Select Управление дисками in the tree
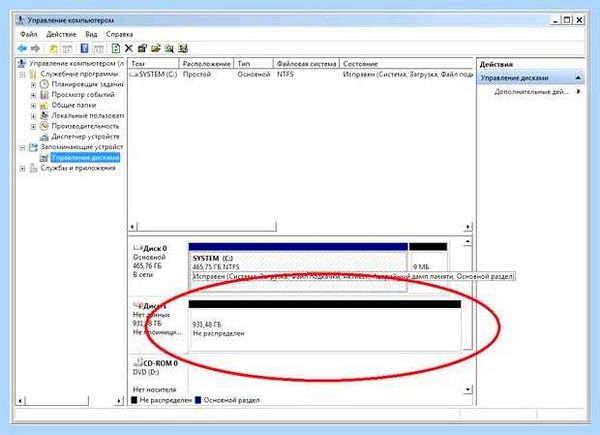The image size is (600, 435). (85, 158)
